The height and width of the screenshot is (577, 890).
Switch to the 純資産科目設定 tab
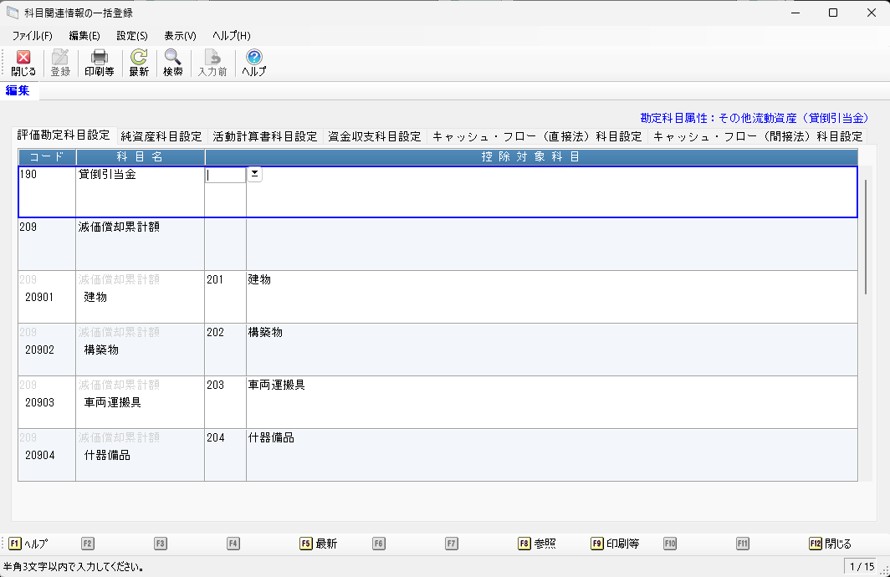pyautogui.click(x=161, y=137)
